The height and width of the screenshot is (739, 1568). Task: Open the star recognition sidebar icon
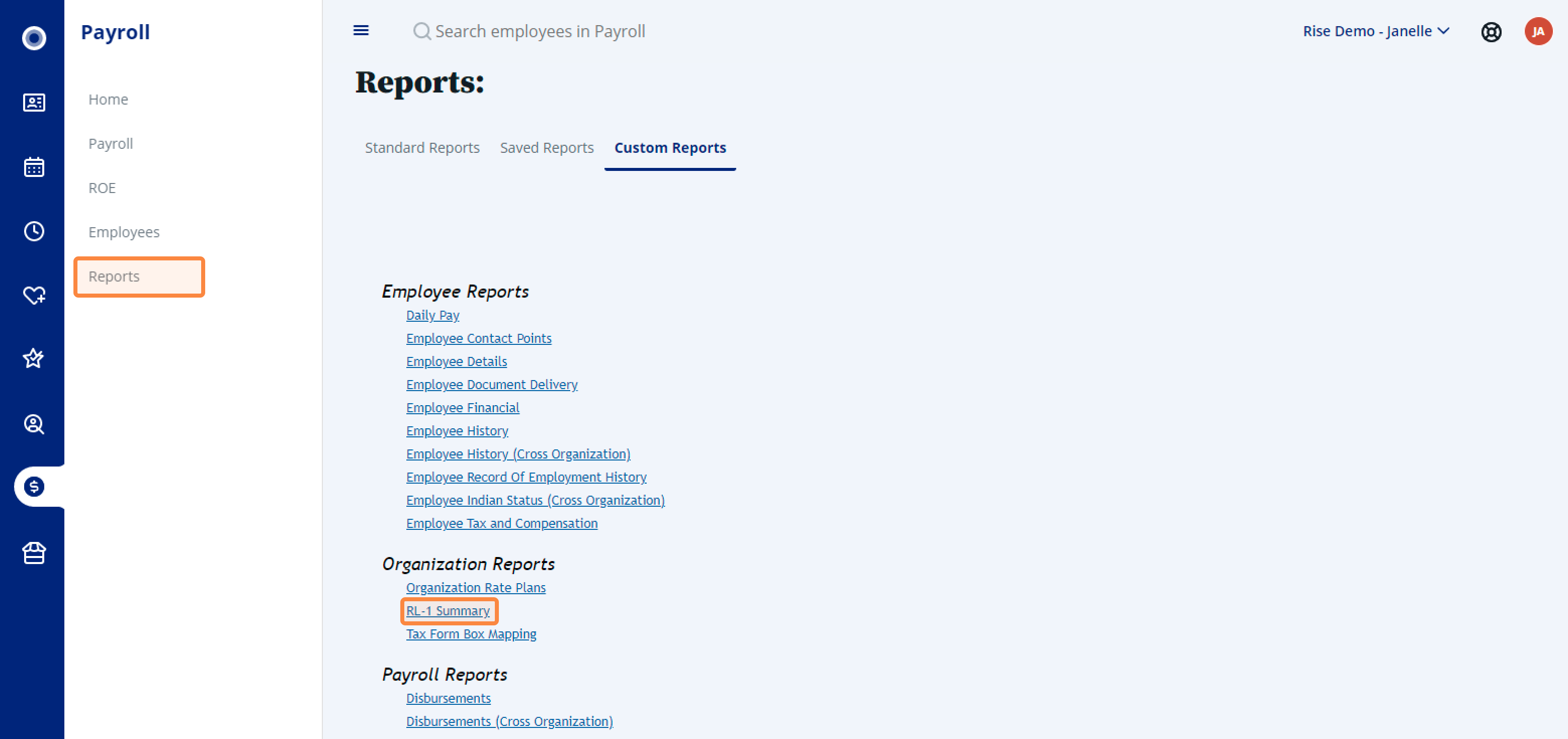coord(34,358)
